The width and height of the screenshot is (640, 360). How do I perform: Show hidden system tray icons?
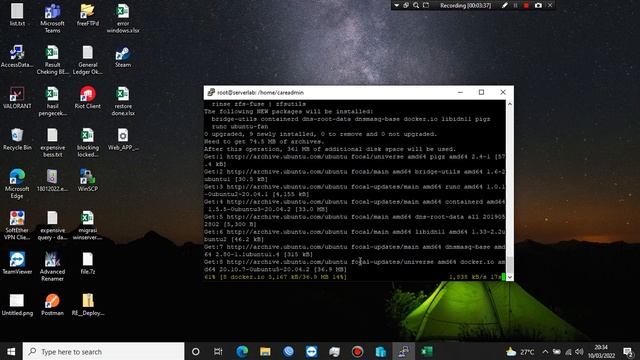[545, 351]
